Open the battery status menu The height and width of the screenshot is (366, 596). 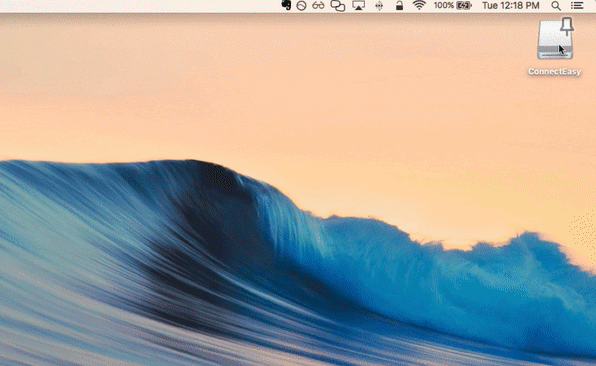pyautogui.click(x=464, y=6)
